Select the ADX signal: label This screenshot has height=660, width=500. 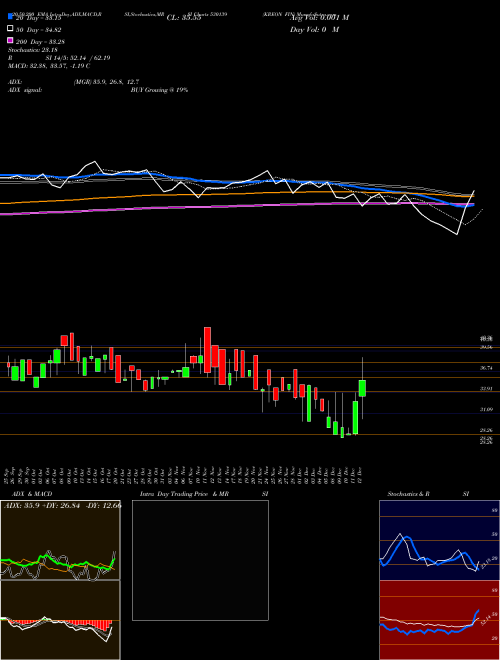[25, 90]
